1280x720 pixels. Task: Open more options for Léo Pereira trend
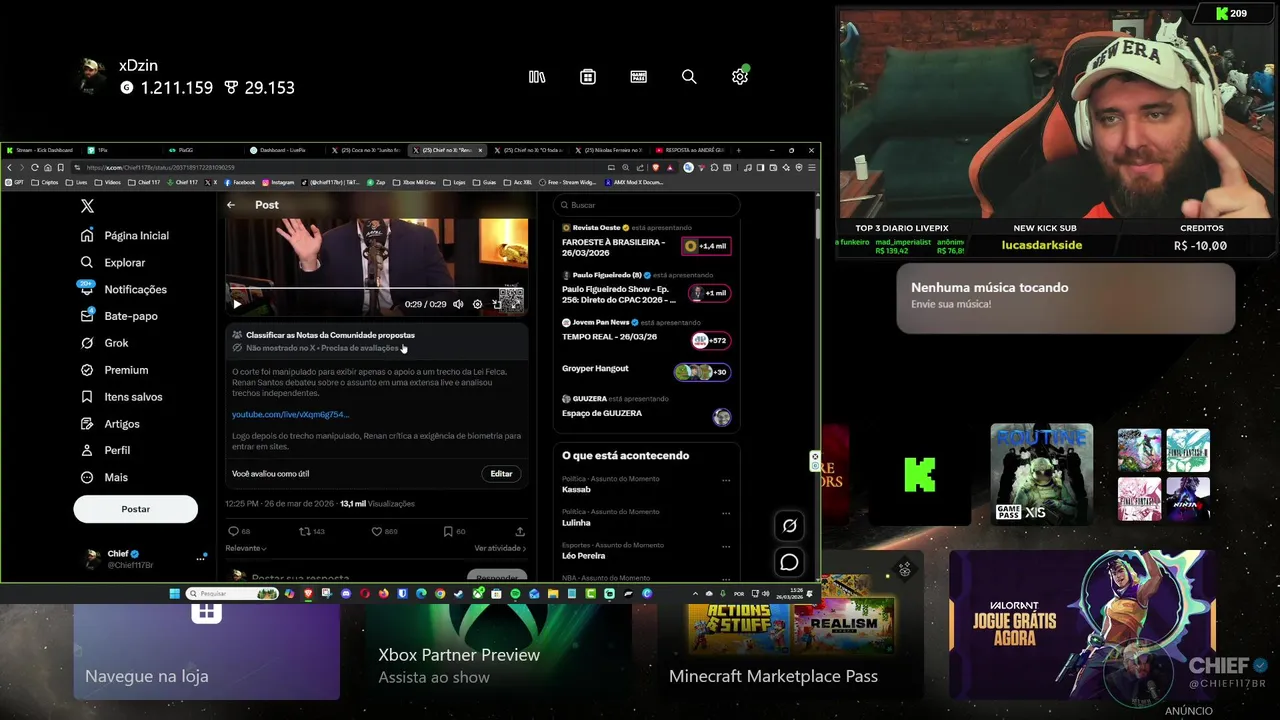[726, 546]
